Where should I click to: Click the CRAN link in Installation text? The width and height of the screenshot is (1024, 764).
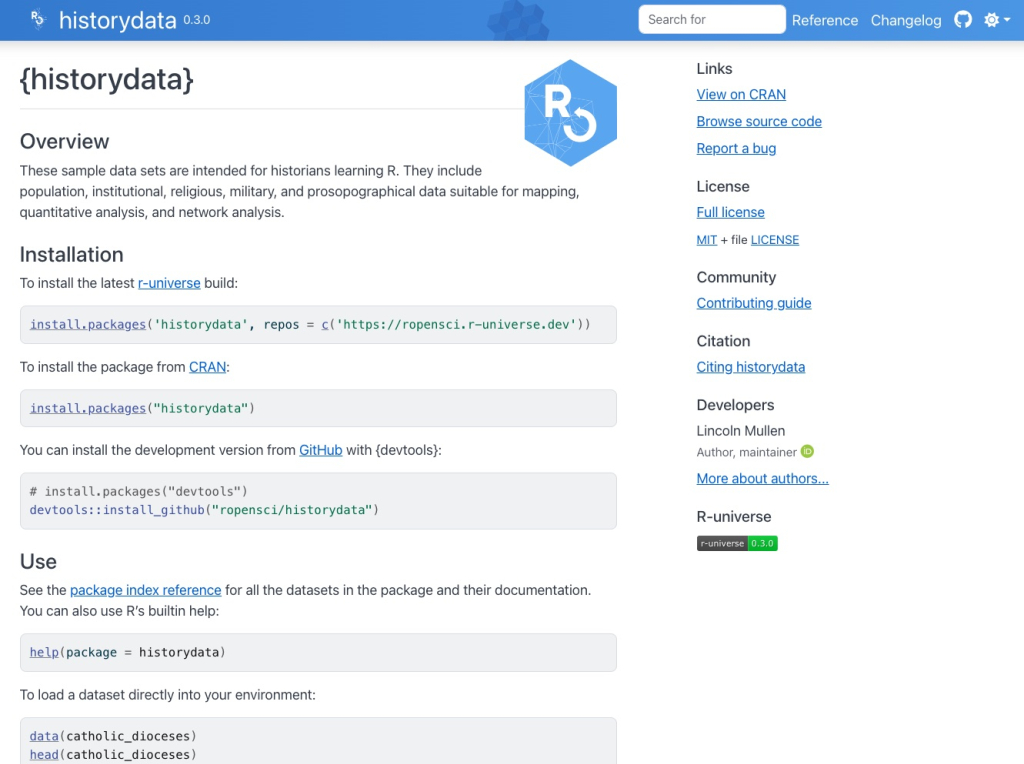[x=208, y=367]
